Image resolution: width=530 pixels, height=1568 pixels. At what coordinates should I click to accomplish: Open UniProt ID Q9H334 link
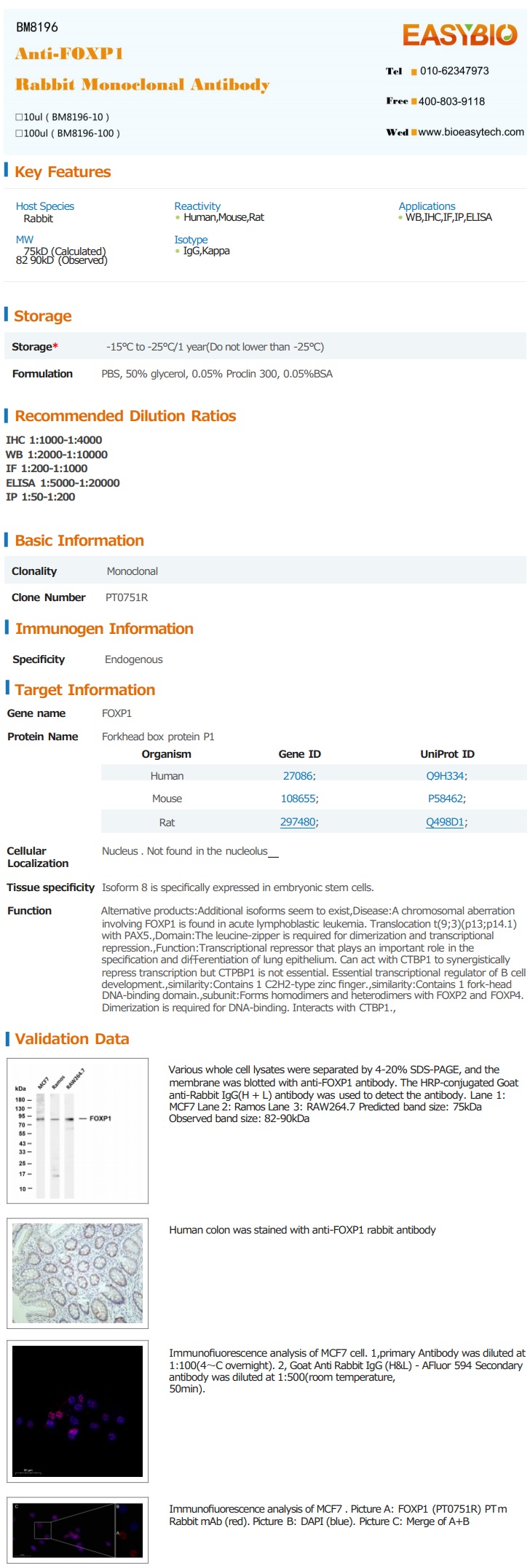[x=445, y=776]
